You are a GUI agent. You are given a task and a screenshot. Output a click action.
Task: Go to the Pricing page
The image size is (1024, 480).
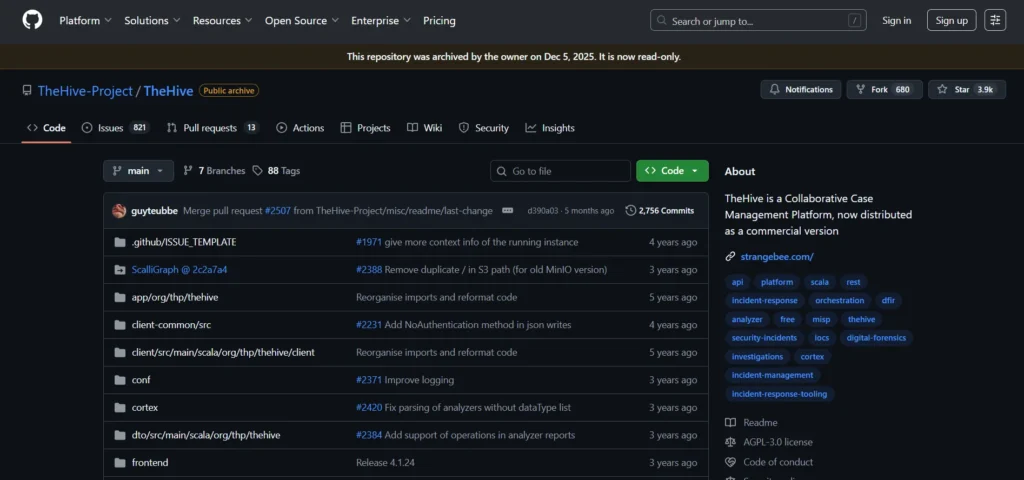pos(440,20)
